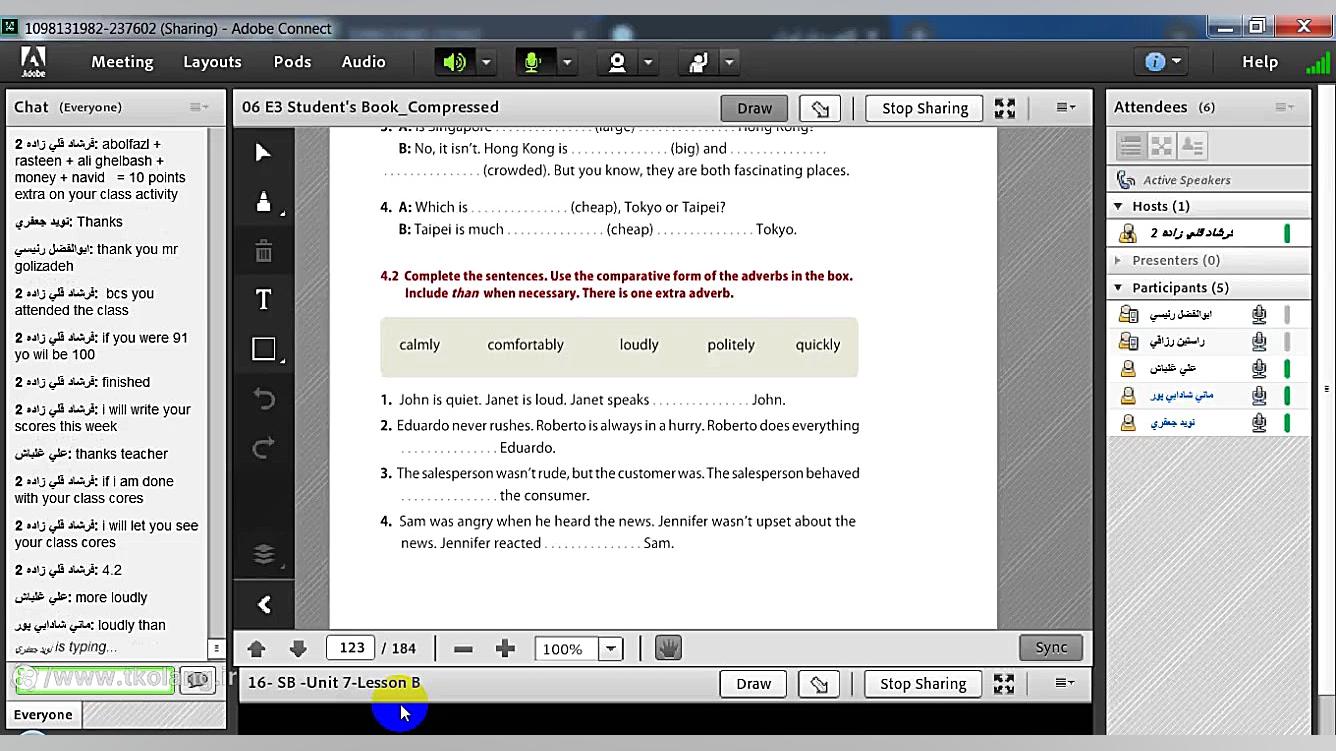Click the trash delete tool
The height and width of the screenshot is (751, 1336).
263,251
